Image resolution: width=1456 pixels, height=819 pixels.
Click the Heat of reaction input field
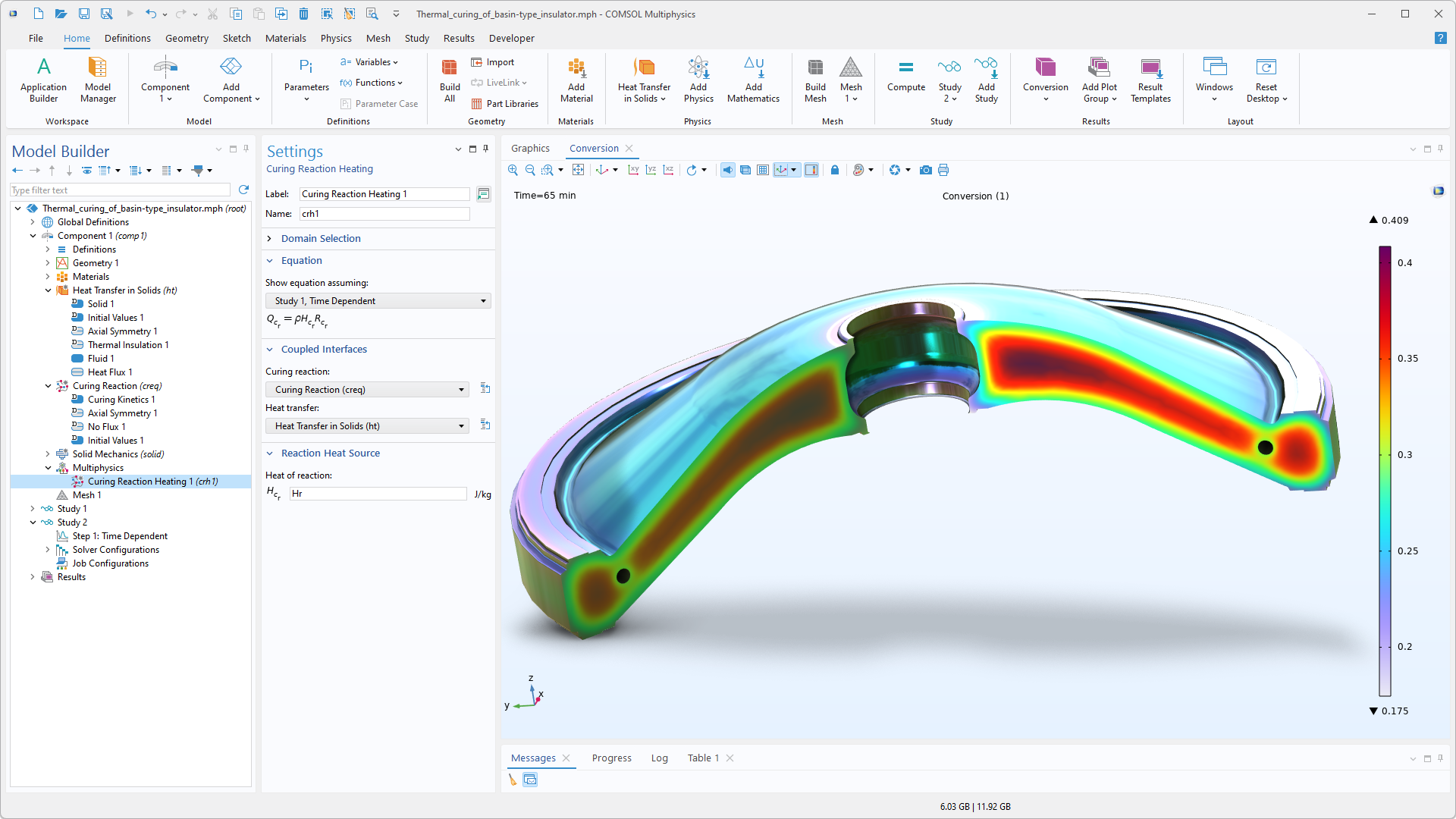pos(378,494)
